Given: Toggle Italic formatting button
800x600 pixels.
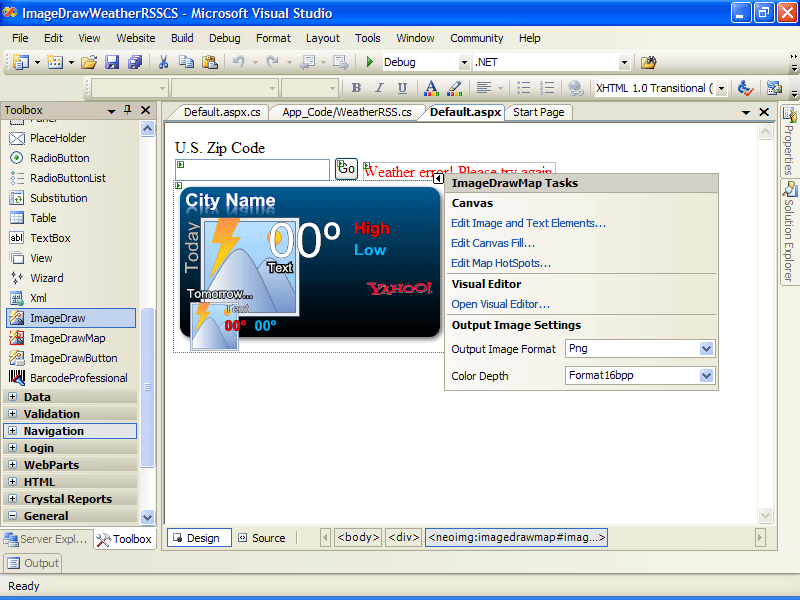Looking at the screenshot, I should pyautogui.click(x=379, y=88).
